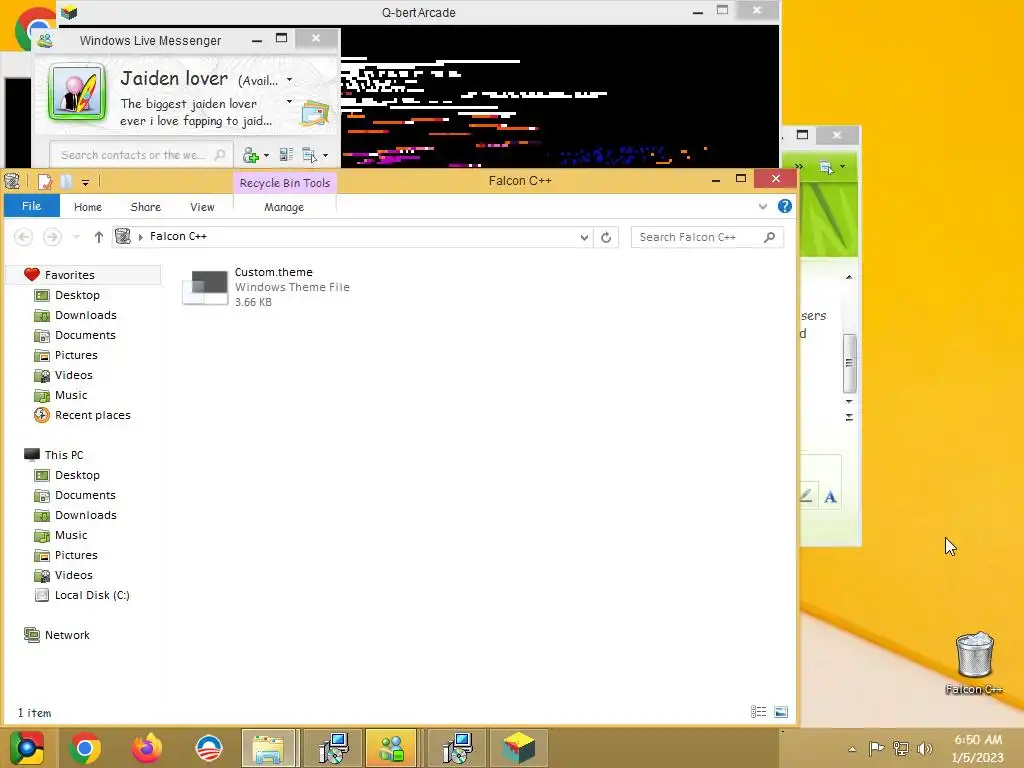Open Google Chrome from the taskbar

coord(84,748)
